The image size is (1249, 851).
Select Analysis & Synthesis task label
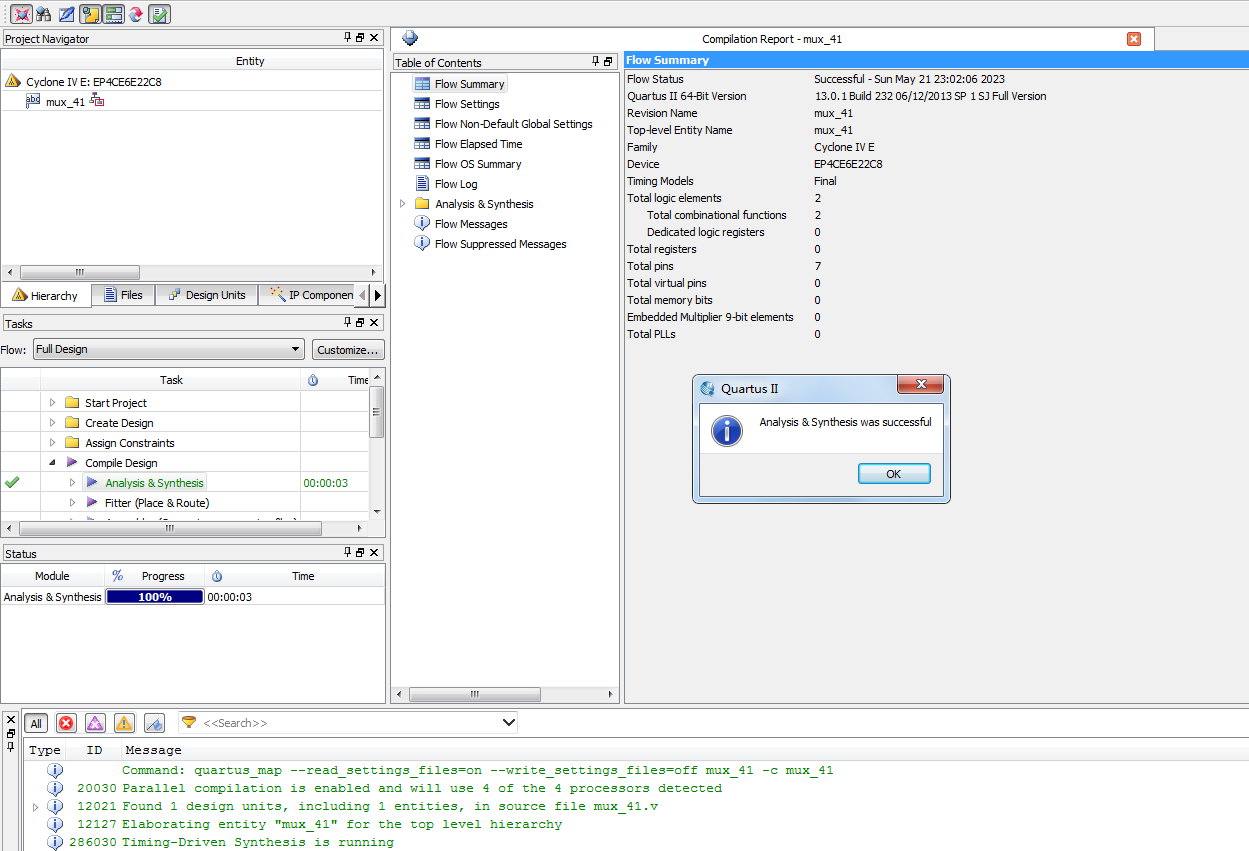pos(154,483)
